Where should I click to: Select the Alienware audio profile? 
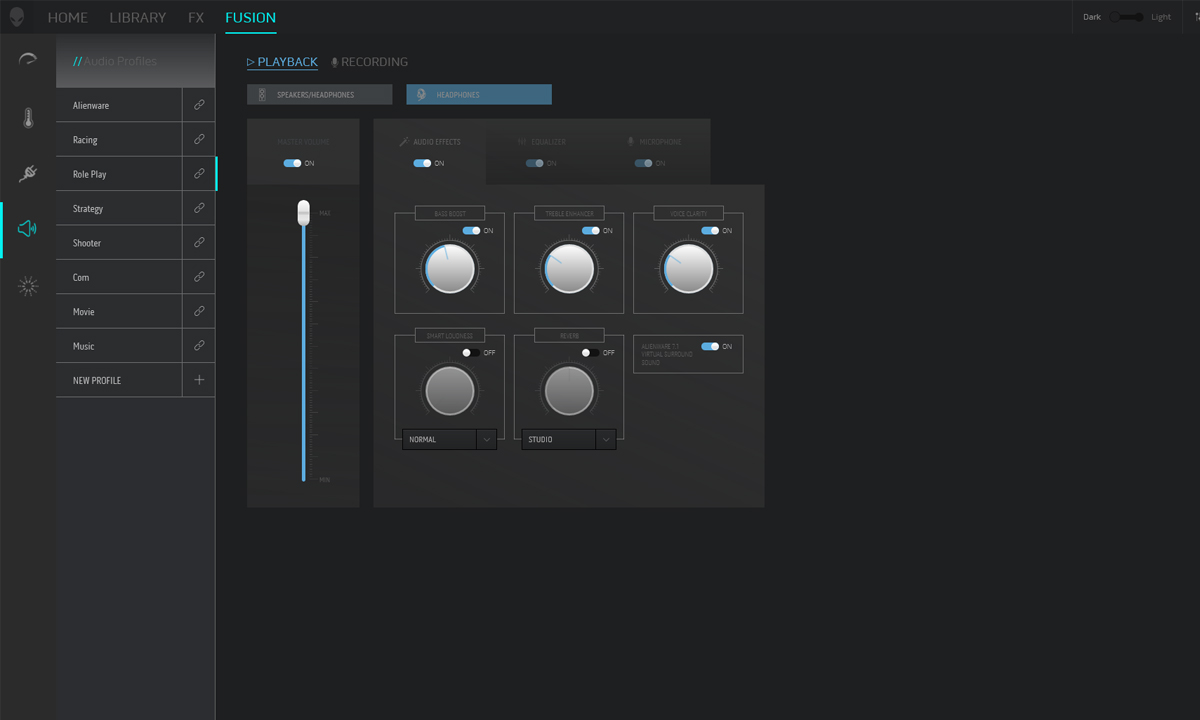[119, 105]
